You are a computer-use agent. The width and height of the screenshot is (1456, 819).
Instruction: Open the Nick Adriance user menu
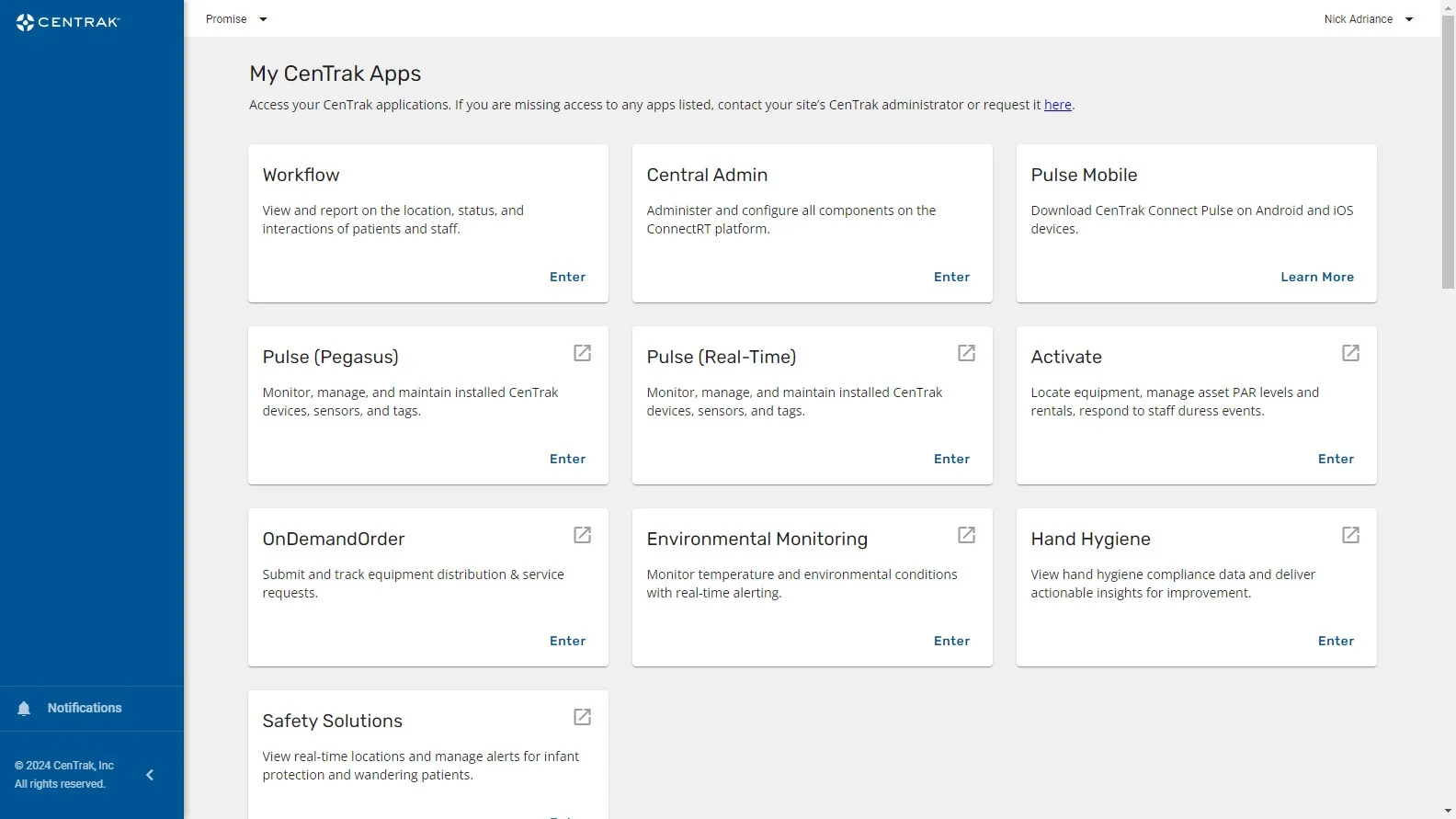[x=1369, y=19]
